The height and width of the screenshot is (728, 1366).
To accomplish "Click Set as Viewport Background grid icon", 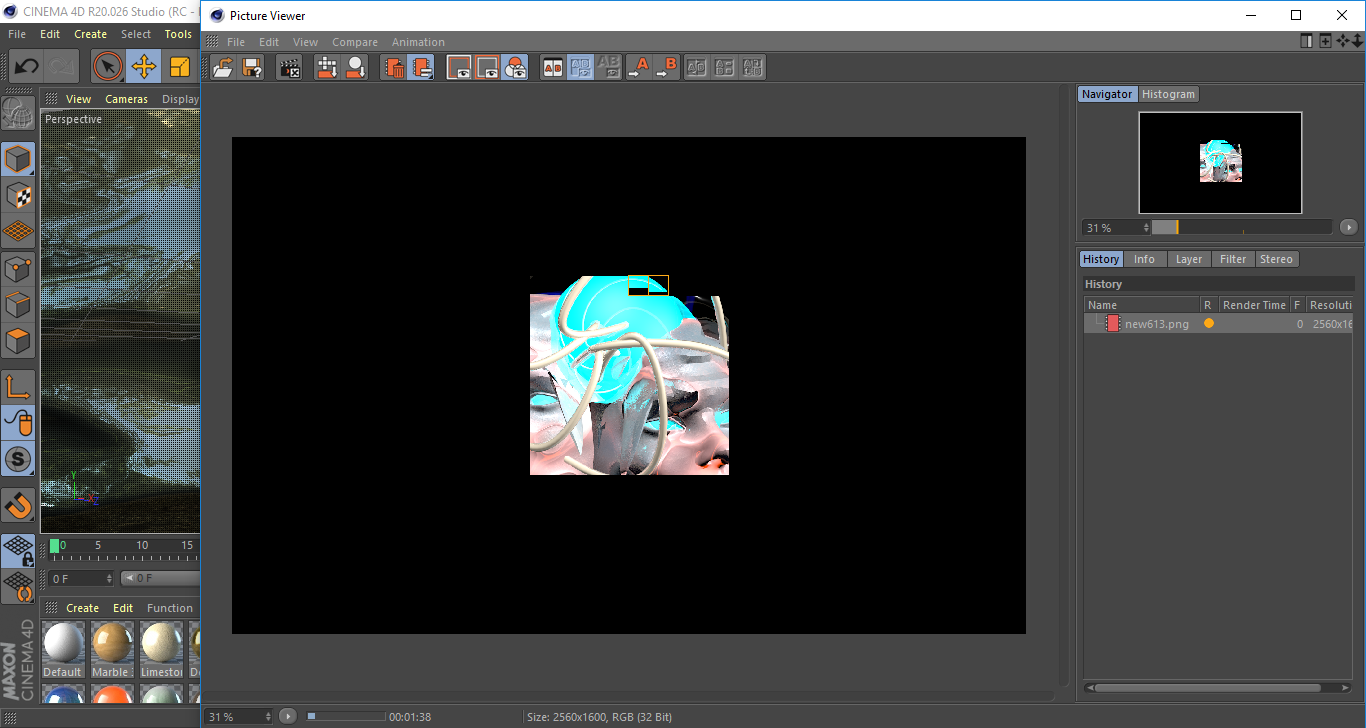I will click(x=327, y=67).
